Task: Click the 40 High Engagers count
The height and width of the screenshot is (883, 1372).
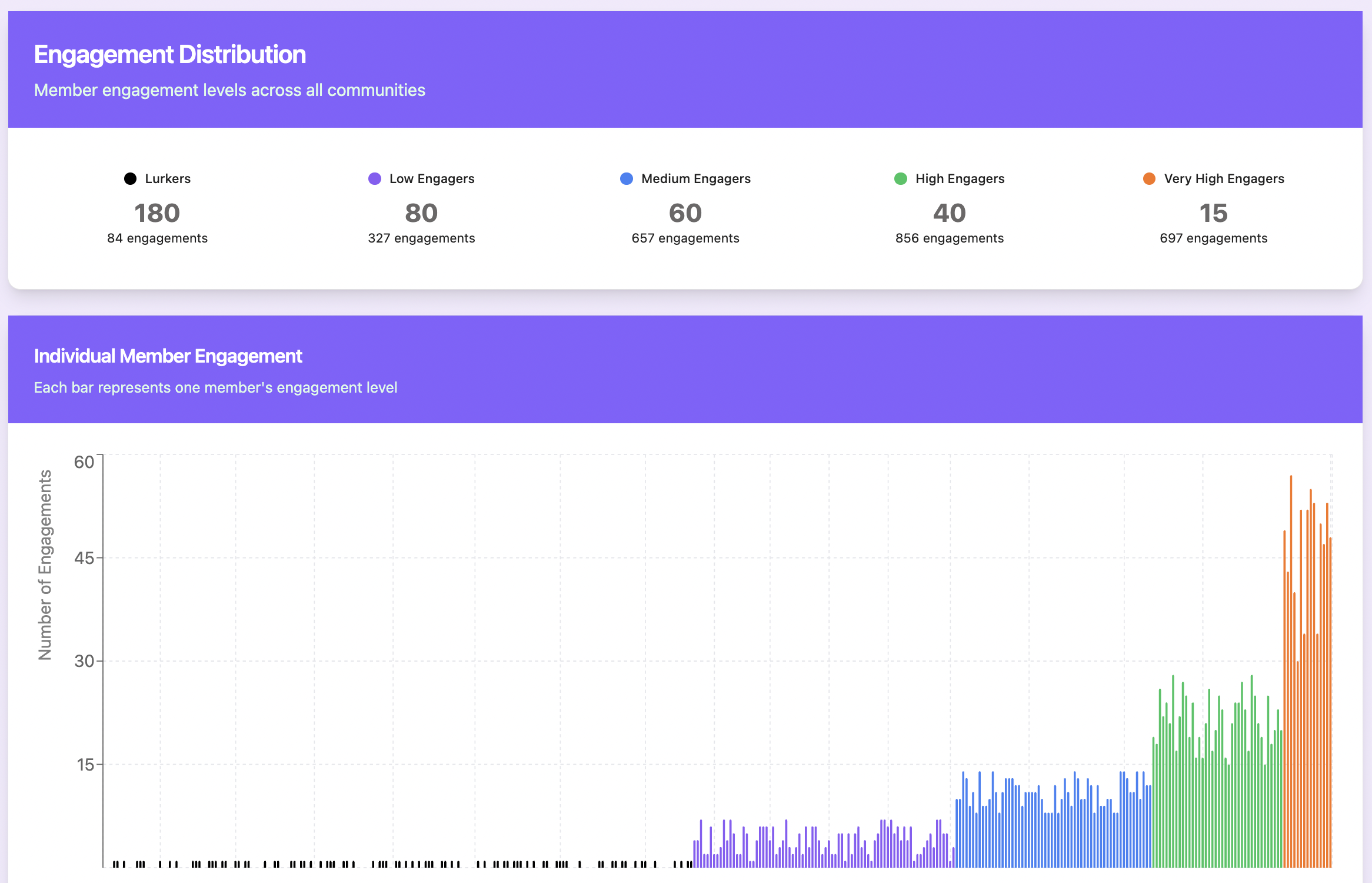Action: coord(950,213)
